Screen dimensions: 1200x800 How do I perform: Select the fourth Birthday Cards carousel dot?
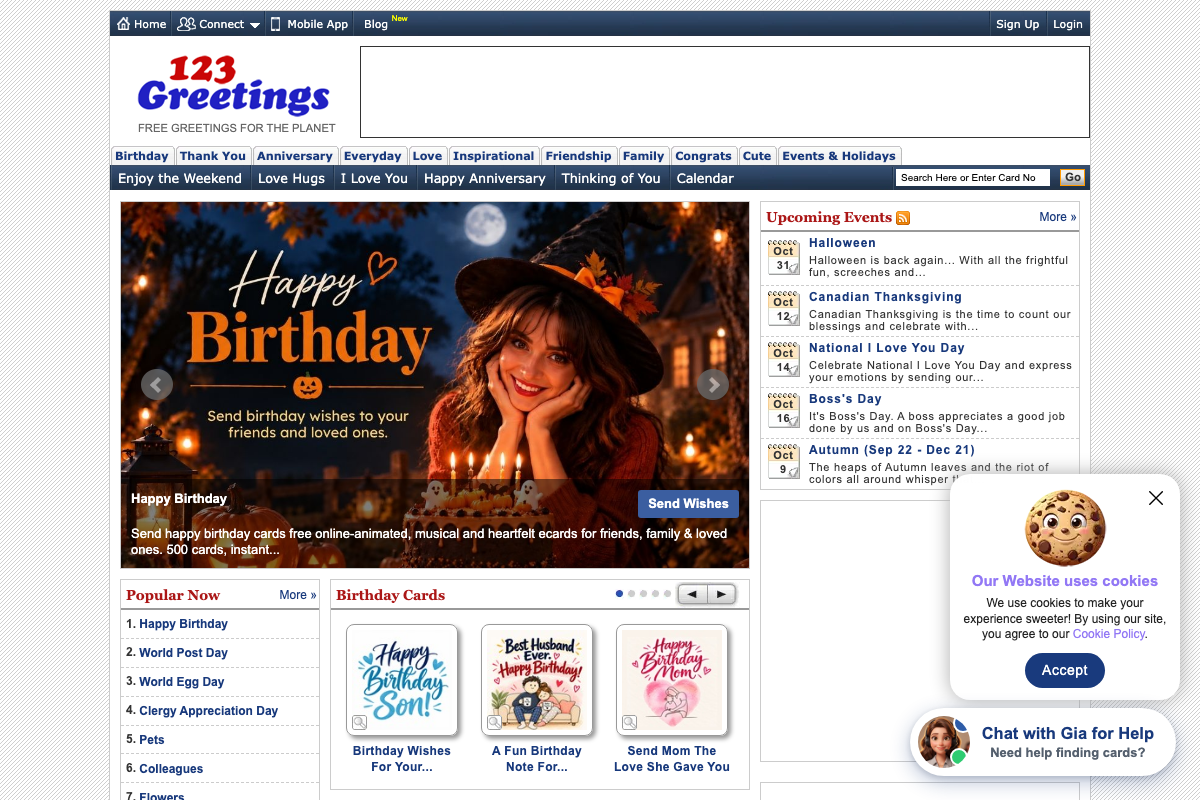pos(655,594)
